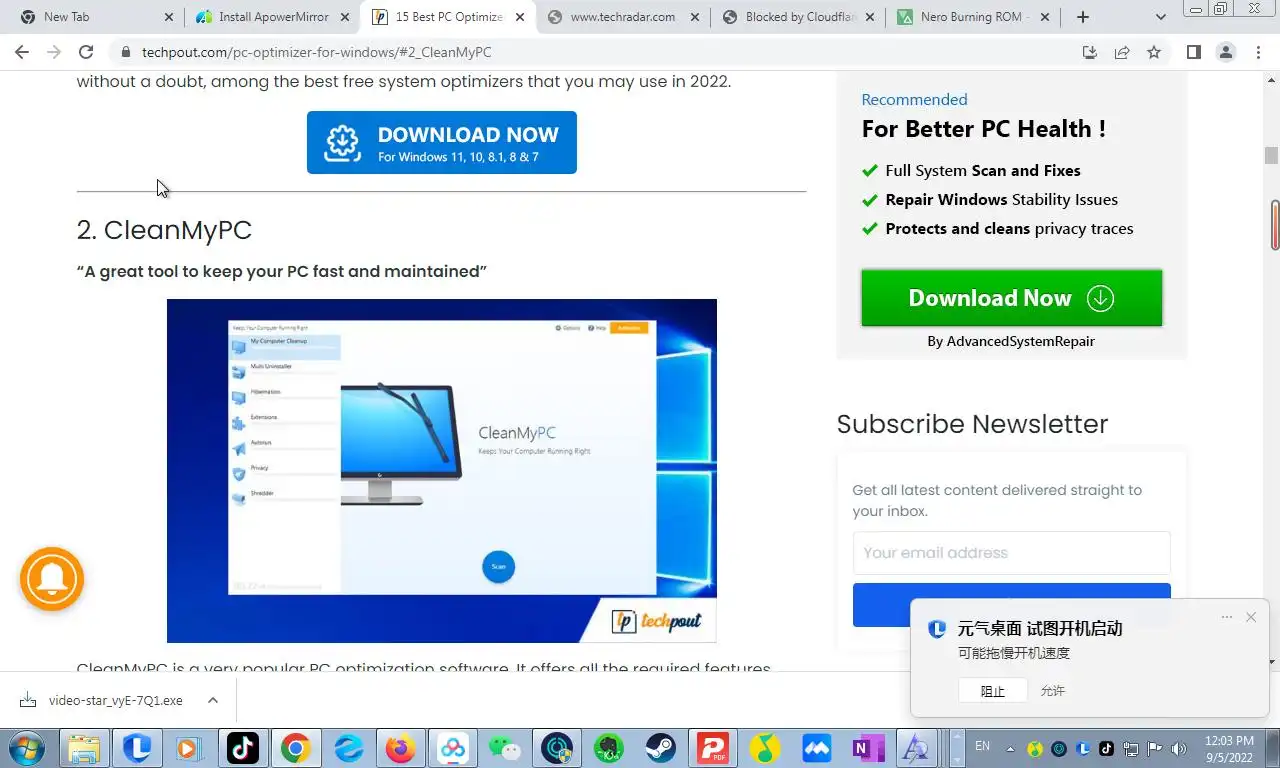Click the volume speaker tray icon

pyautogui.click(x=1178, y=748)
